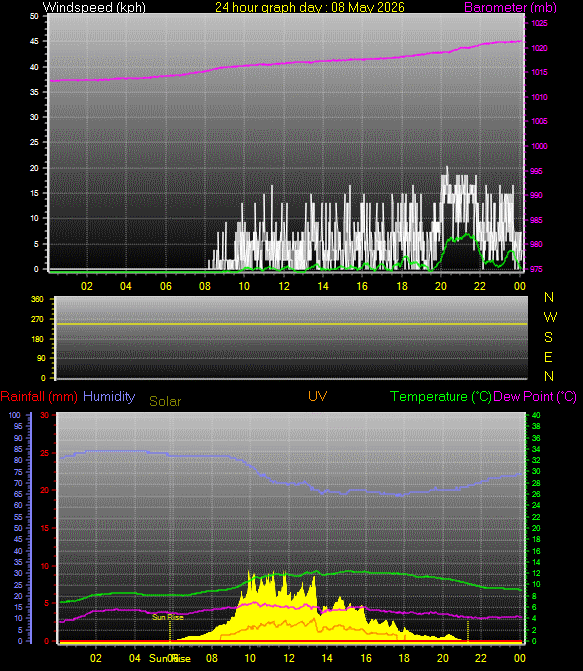Click the "E" compass letter
Image resolution: width=583 pixels, height=671 pixels.
tap(548, 357)
